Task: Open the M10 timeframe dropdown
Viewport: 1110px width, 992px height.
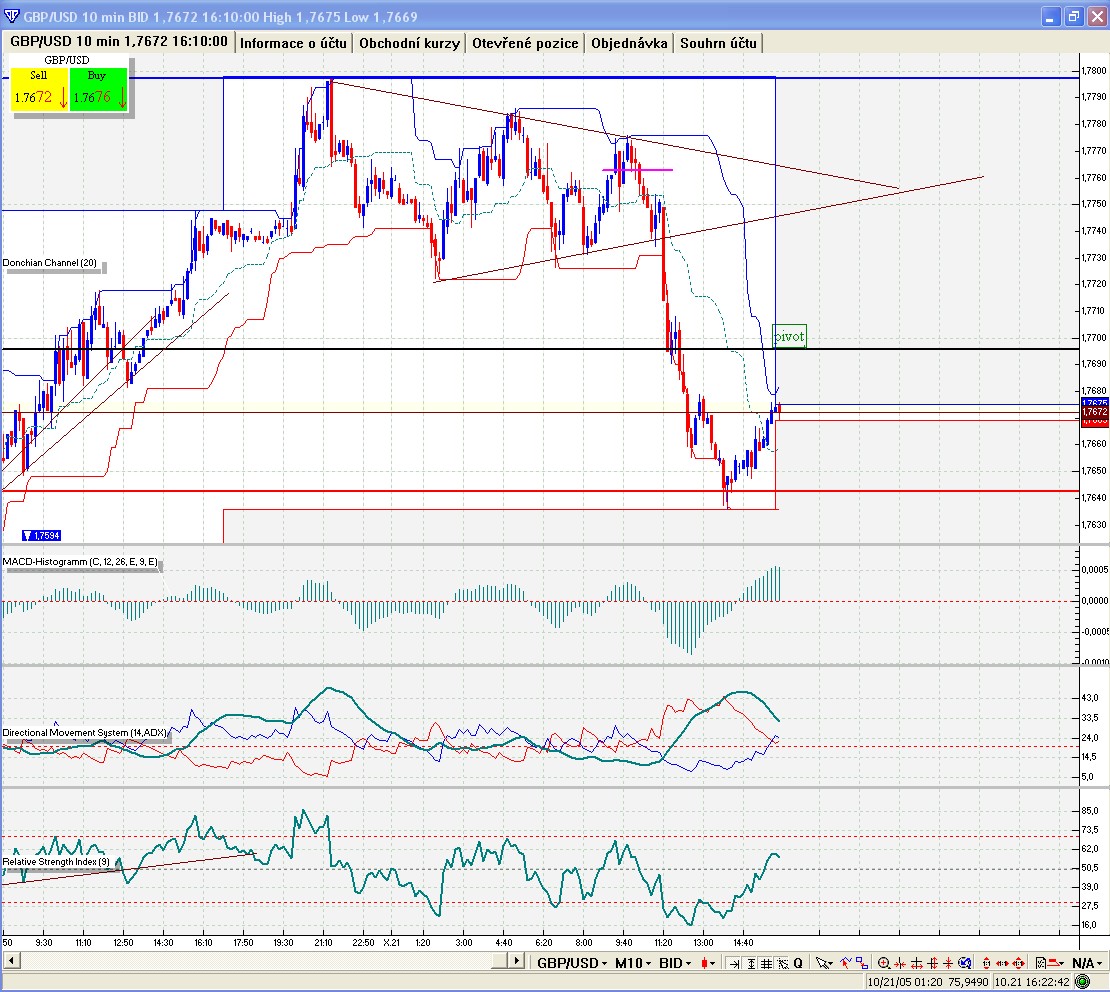Action: [x=633, y=963]
